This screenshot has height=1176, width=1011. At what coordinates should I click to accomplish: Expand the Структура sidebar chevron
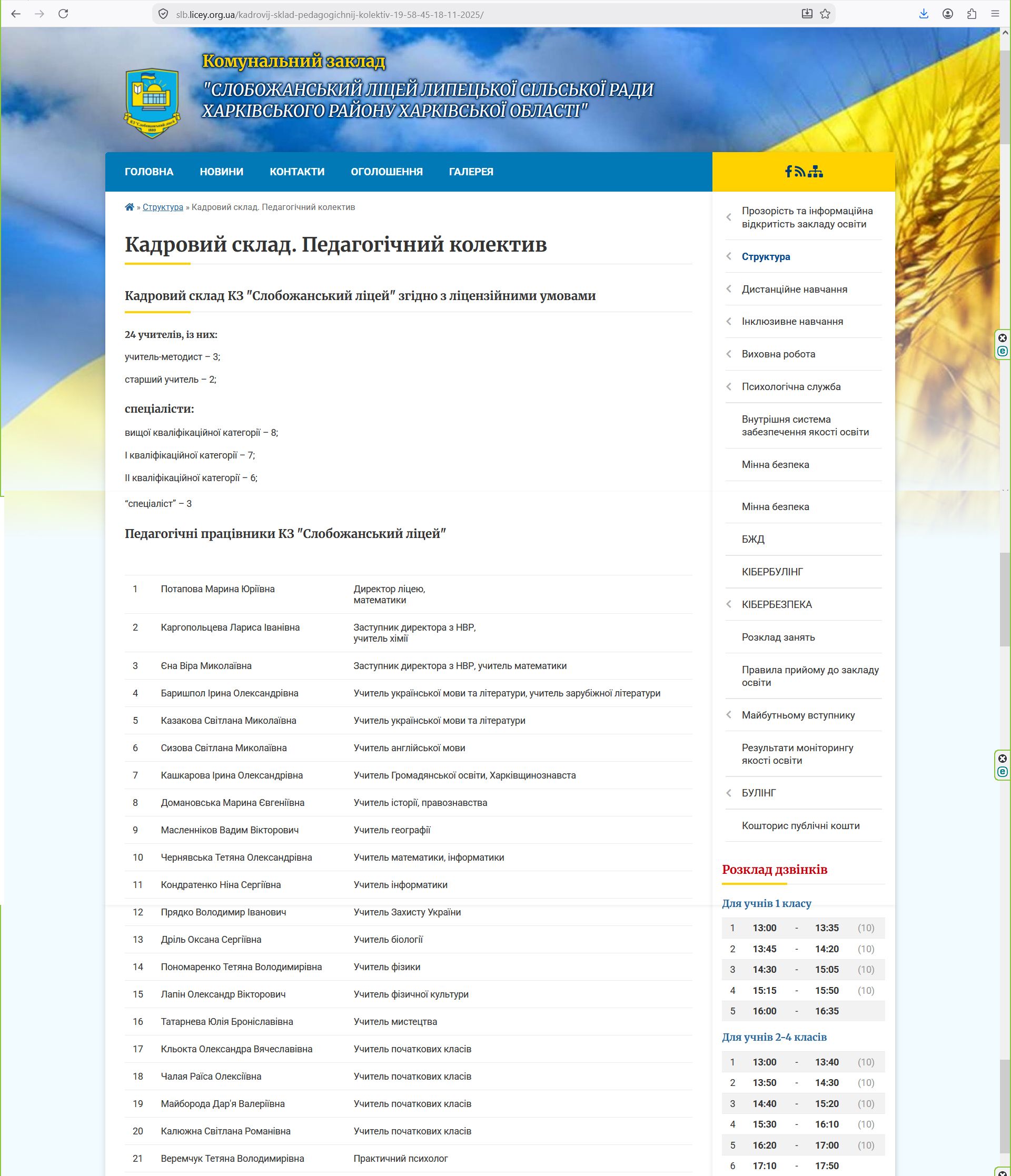tap(729, 256)
